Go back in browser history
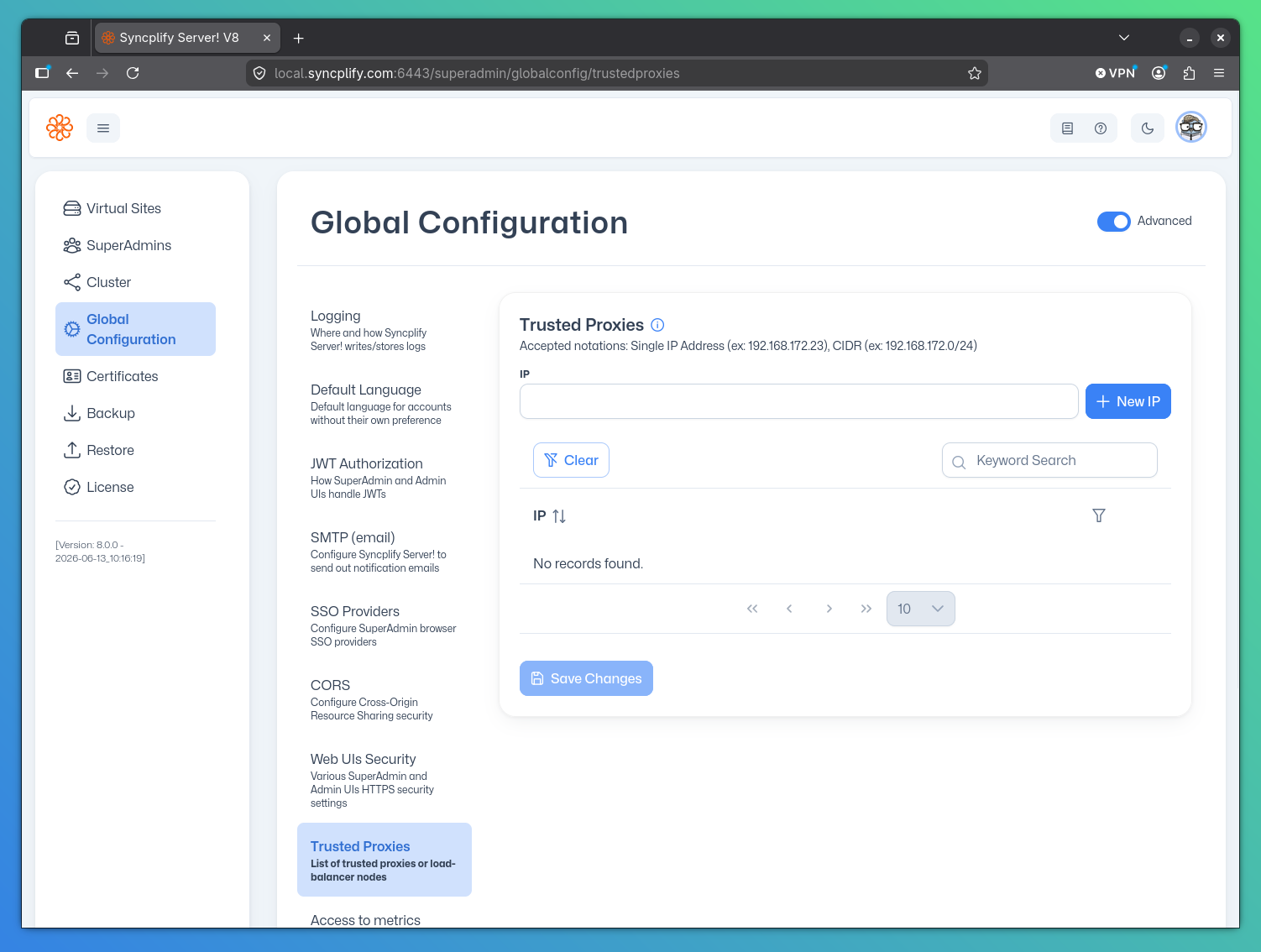Image resolution: width=1261 pixels, height=952 pixels. [72, 73]
